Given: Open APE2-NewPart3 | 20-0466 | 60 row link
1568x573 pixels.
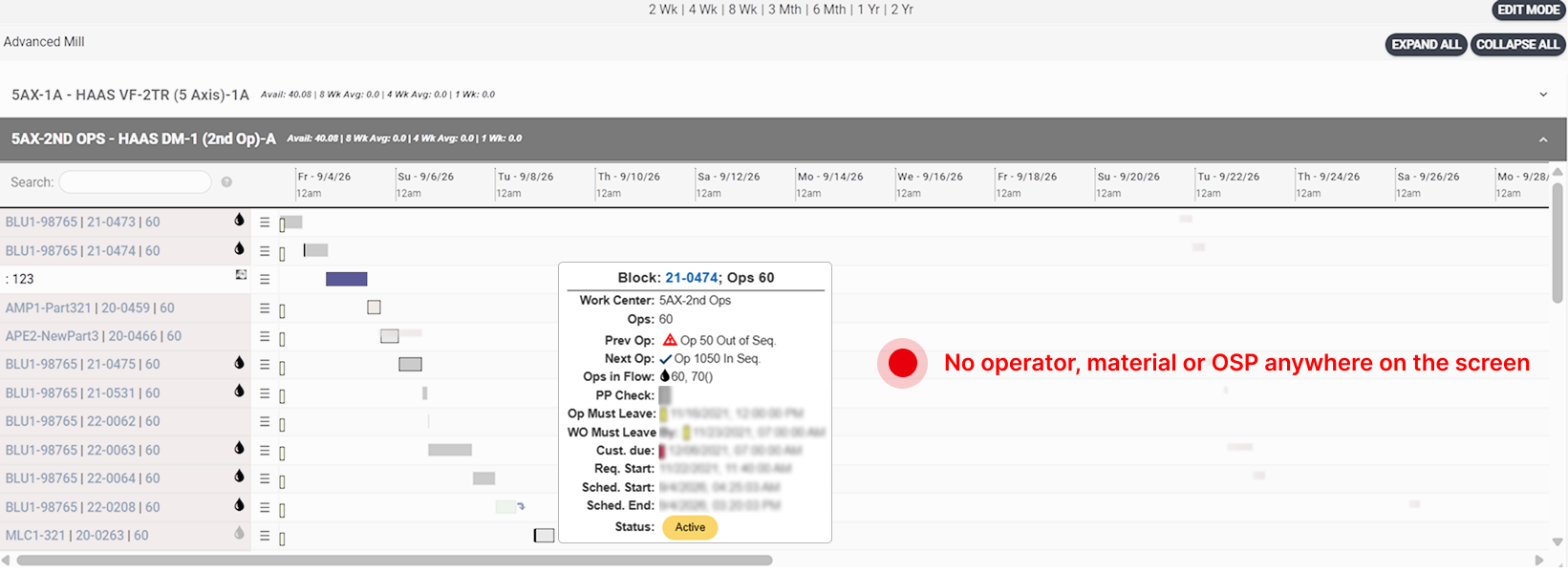Looking at the screenshot, I should pos(94,336).
